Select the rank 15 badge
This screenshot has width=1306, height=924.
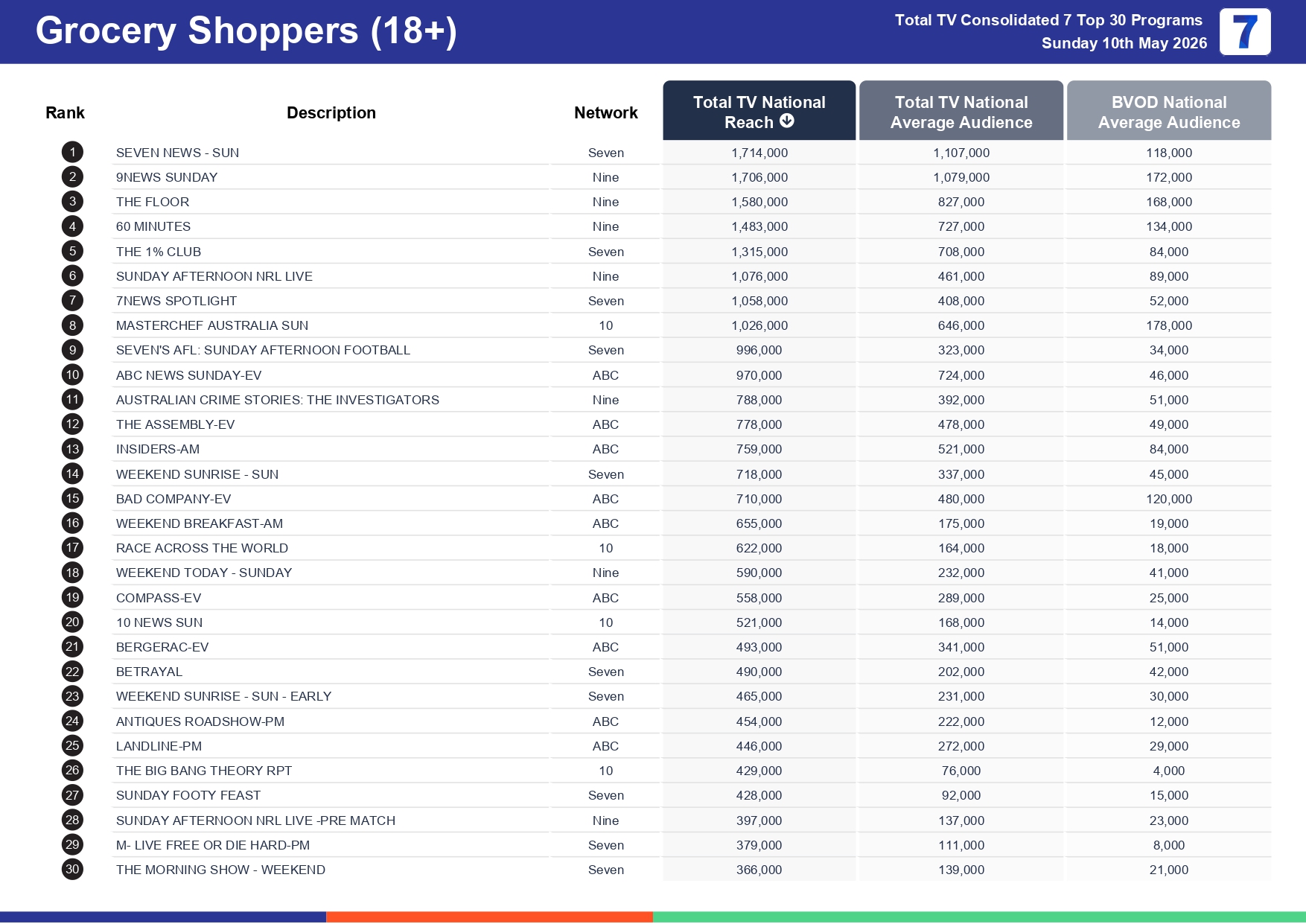click(x=72, y=498)
